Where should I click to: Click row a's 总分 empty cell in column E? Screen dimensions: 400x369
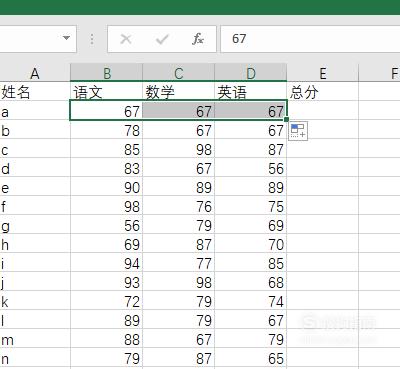point(323,111)
